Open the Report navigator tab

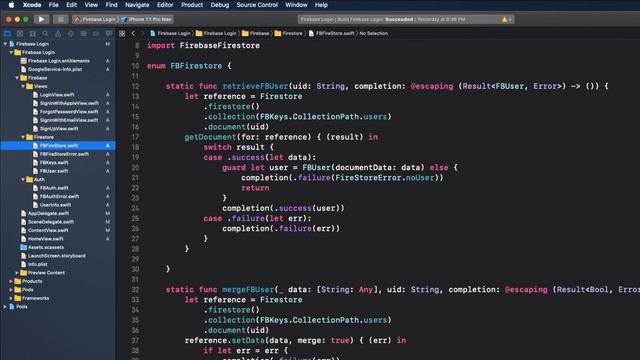coord(109,33)
